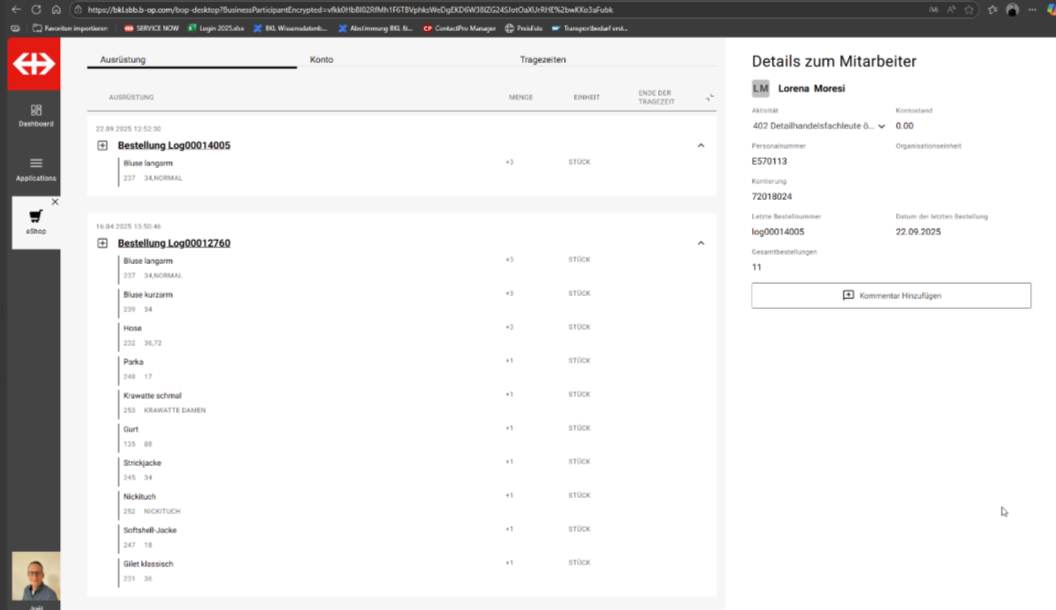
Task: Open the Dashboard from the sidebar
Action: (36, 115)
